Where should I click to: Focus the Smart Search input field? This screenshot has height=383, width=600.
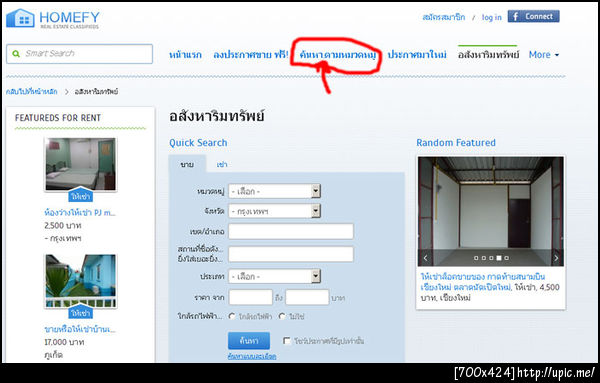click(80, 54)
